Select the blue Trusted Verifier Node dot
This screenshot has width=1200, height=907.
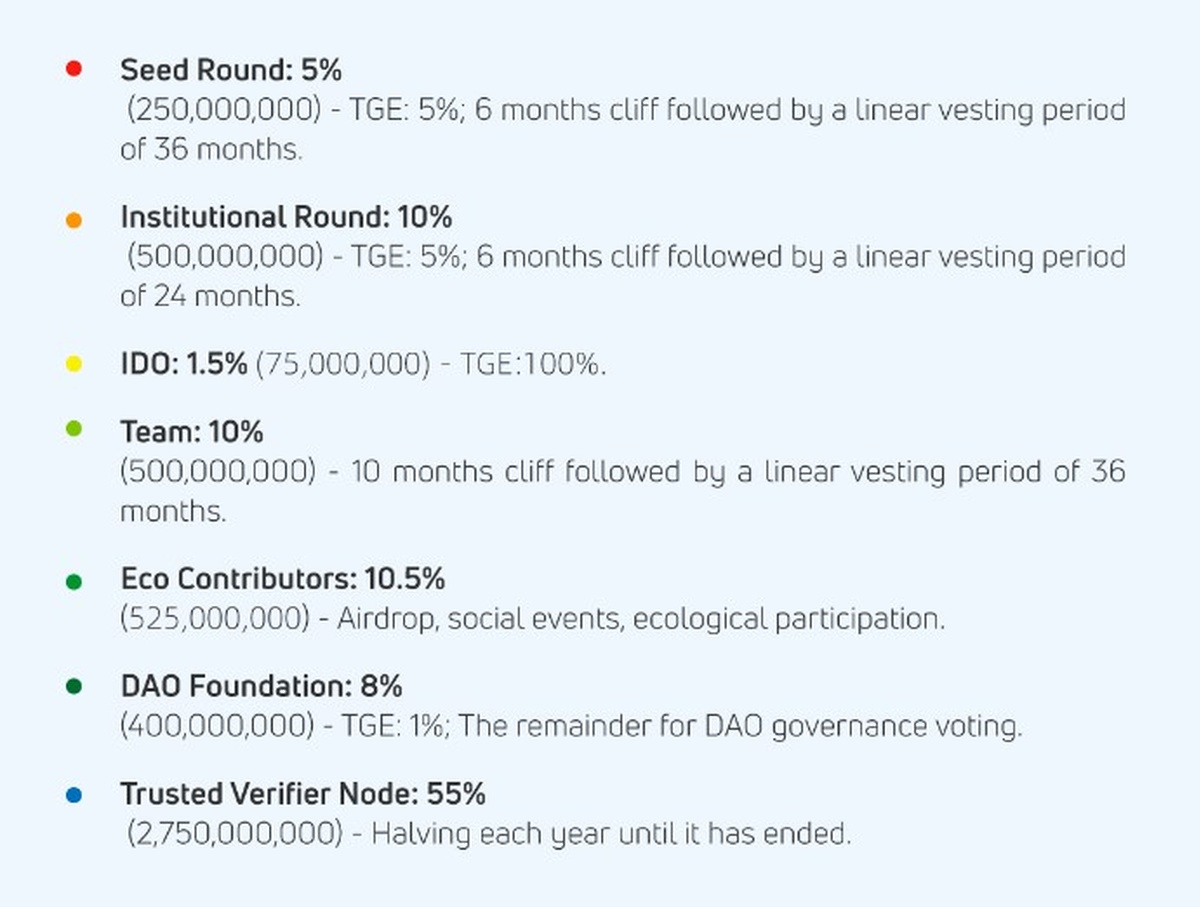tap(73, 796)
